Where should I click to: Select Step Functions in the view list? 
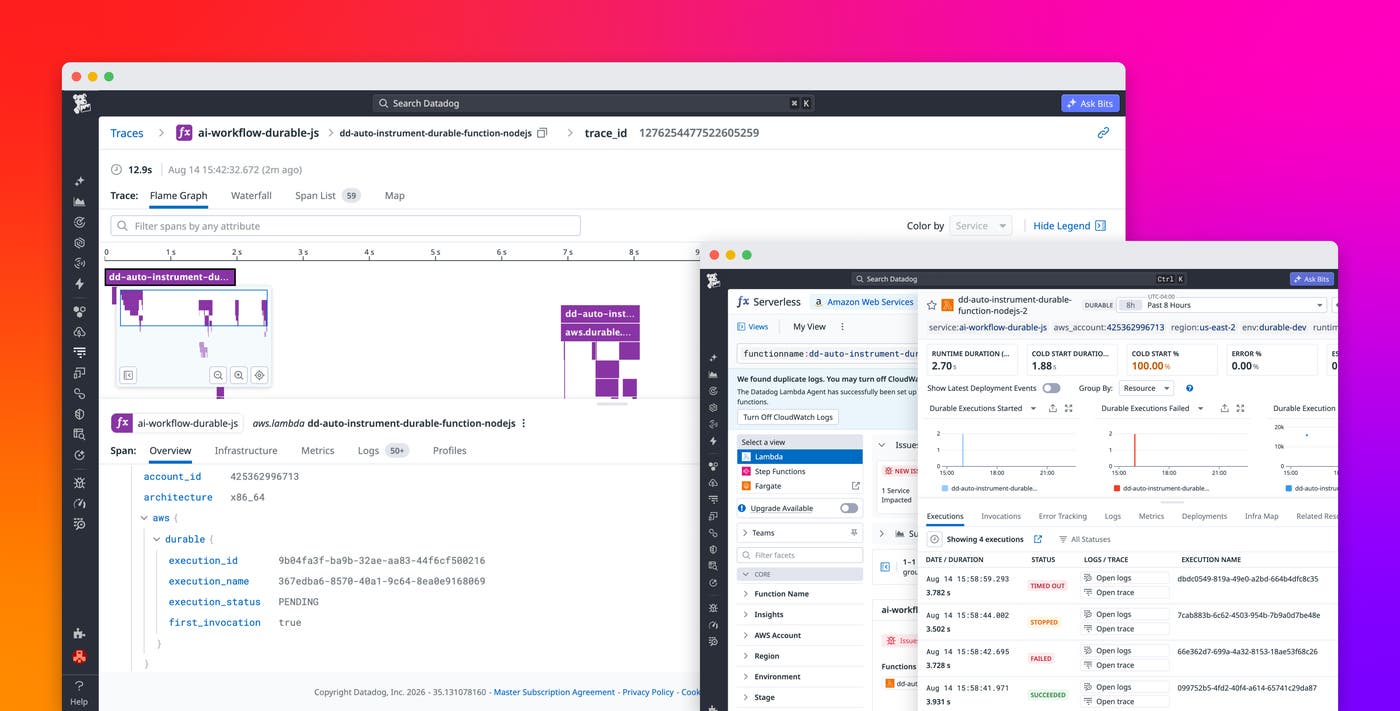(800, 471)
